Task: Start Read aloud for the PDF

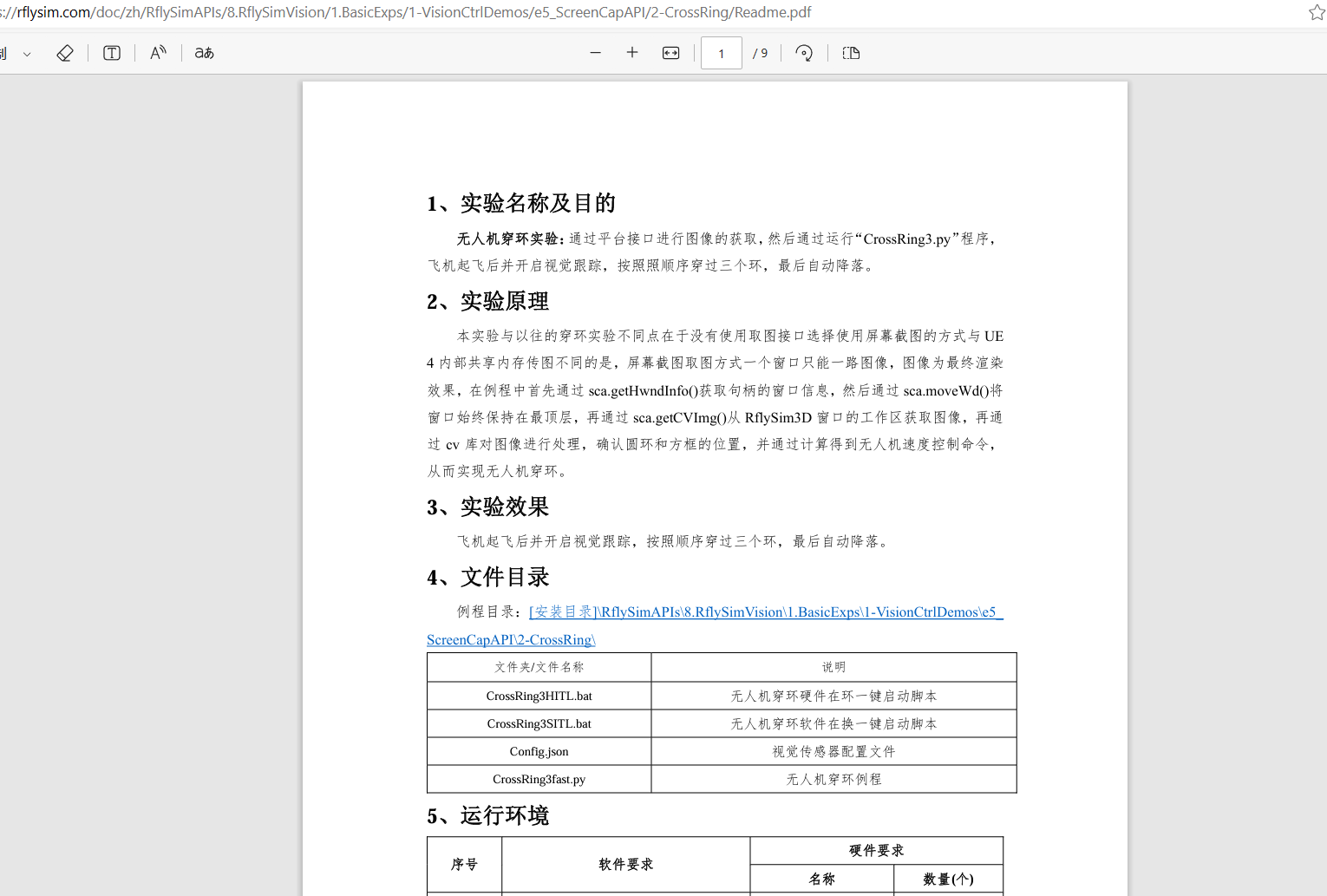Action: pyautogui.click(x=158, y=53)
